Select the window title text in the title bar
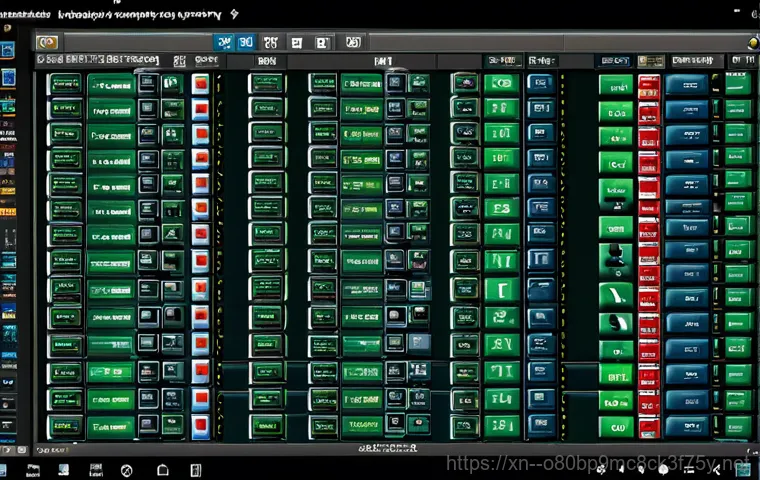This screenshot has height=480, width=760. [x=120, y=14]
